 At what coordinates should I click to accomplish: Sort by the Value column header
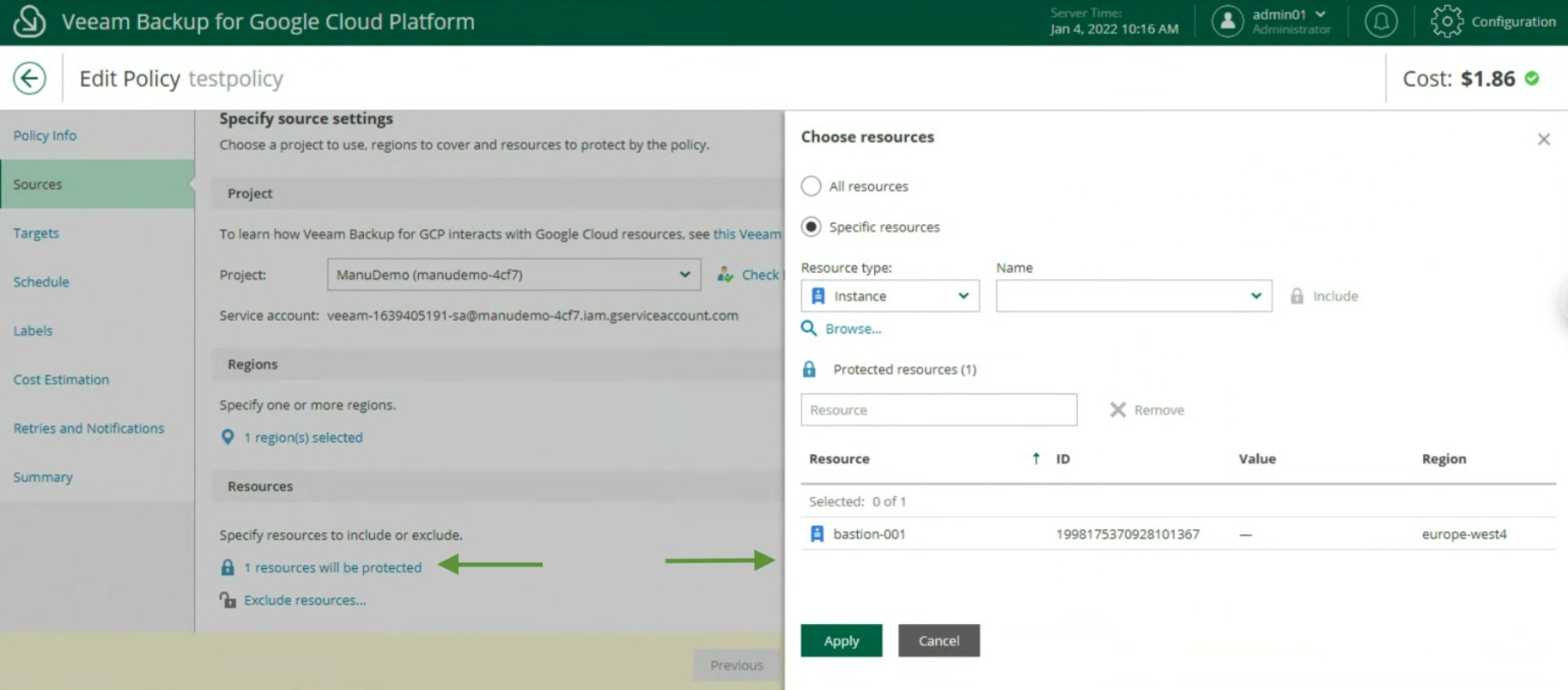tap(1257, 458)
